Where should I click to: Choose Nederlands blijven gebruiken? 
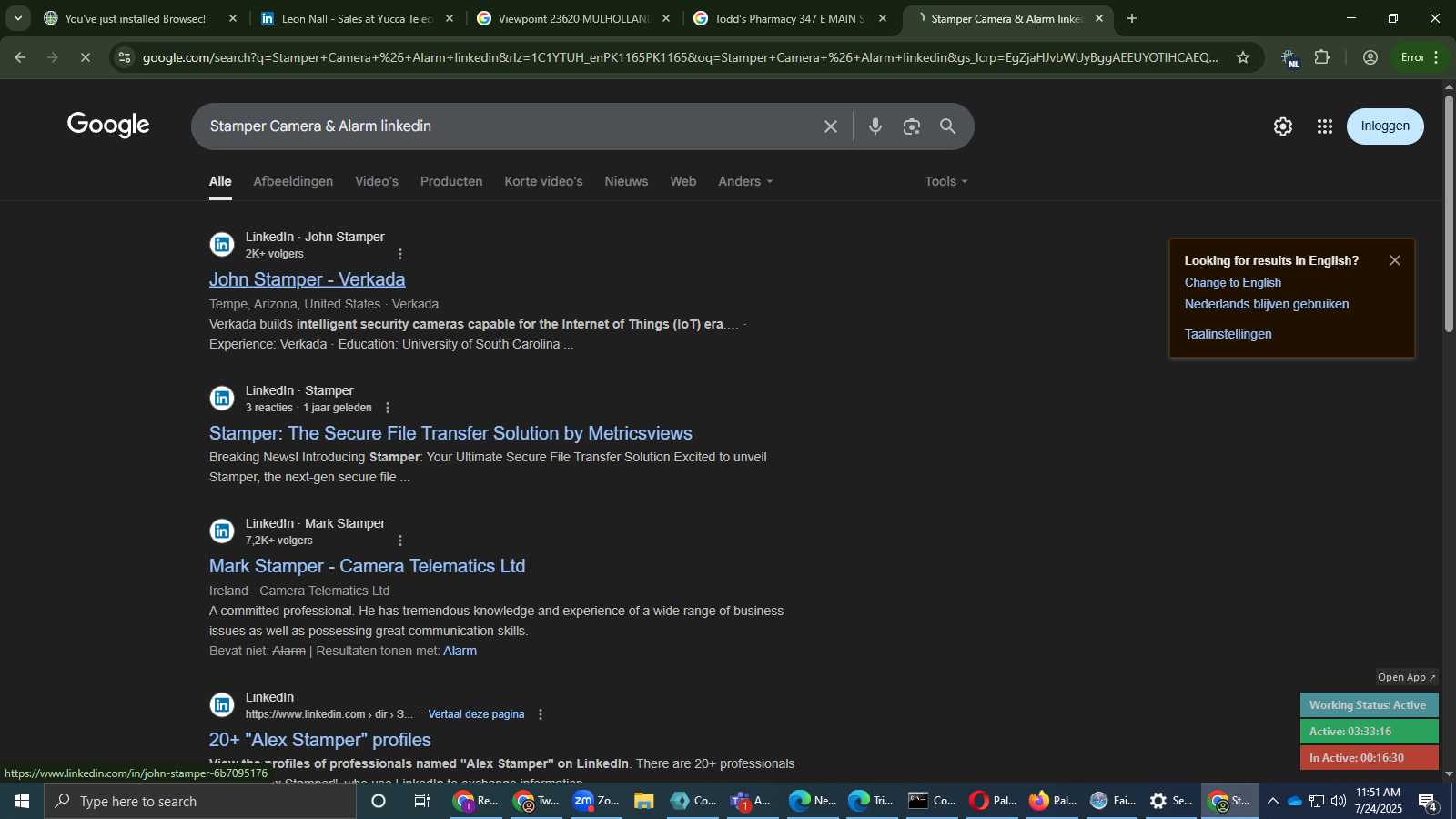pos(1266,304)
